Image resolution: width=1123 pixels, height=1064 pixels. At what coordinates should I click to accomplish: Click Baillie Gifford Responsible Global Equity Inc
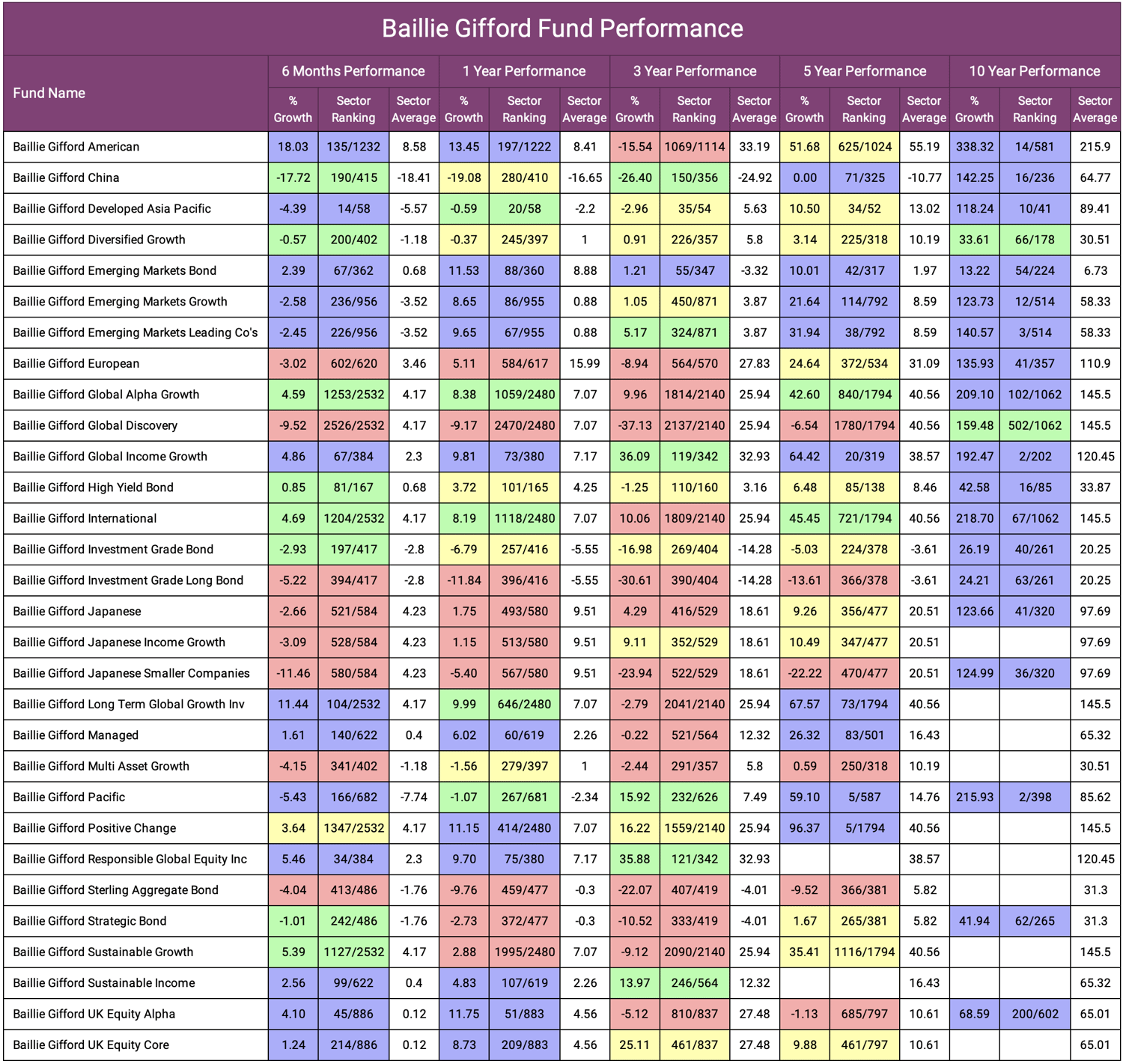130,859
